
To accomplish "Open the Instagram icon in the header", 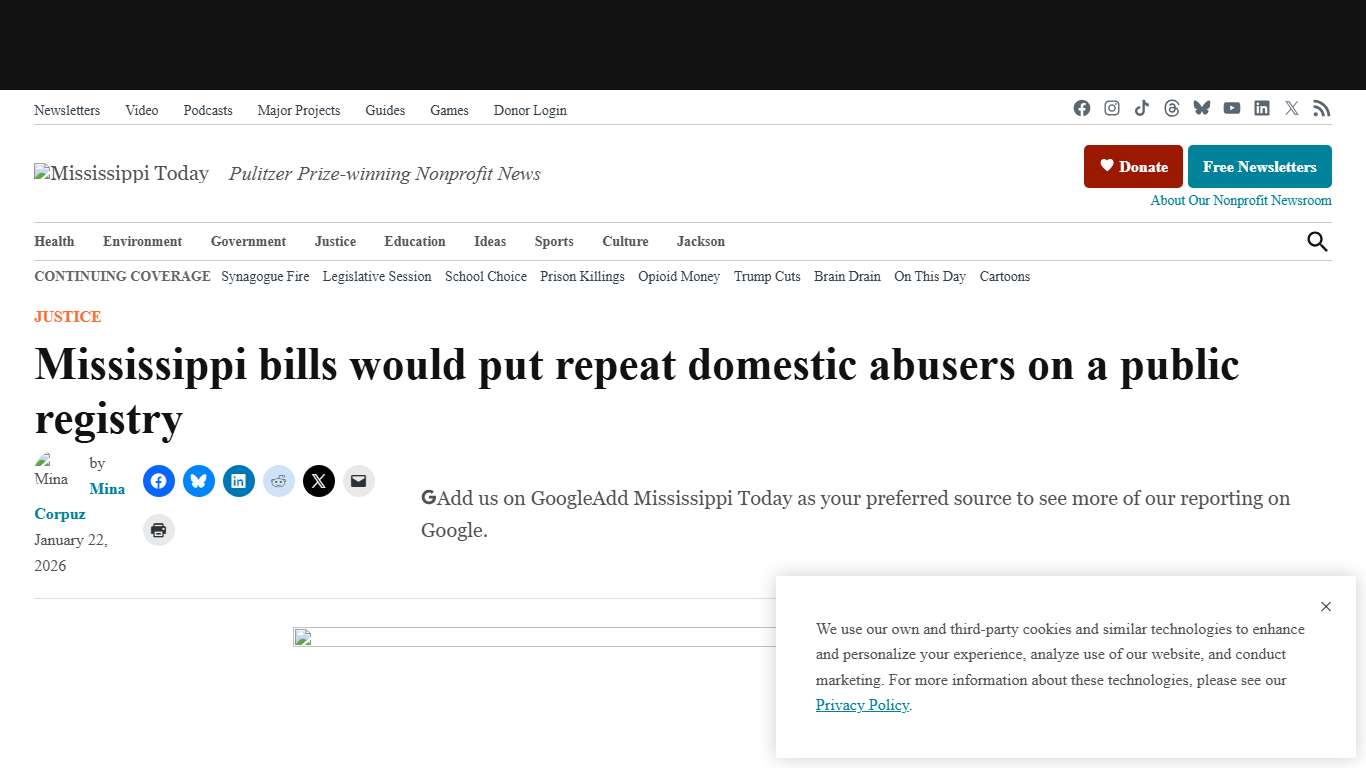I will click(x=1111, y=108).
